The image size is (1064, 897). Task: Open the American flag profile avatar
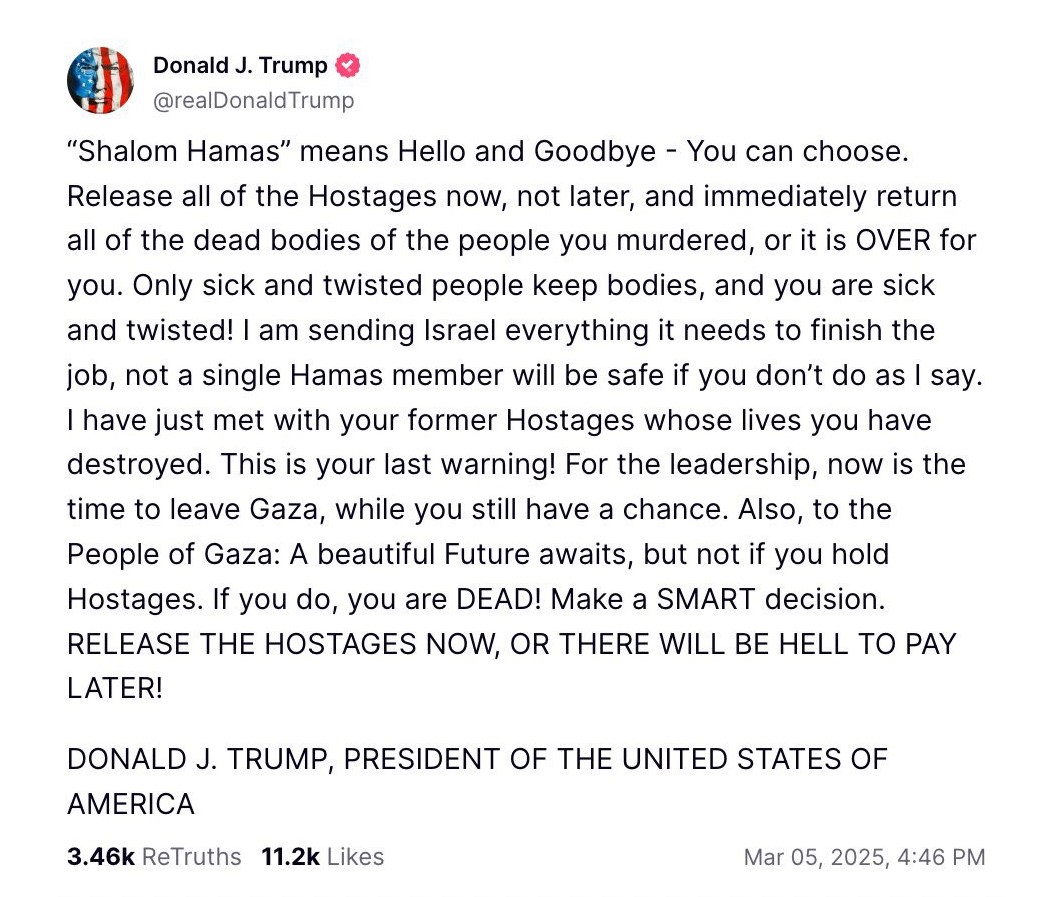coord(100,80)
